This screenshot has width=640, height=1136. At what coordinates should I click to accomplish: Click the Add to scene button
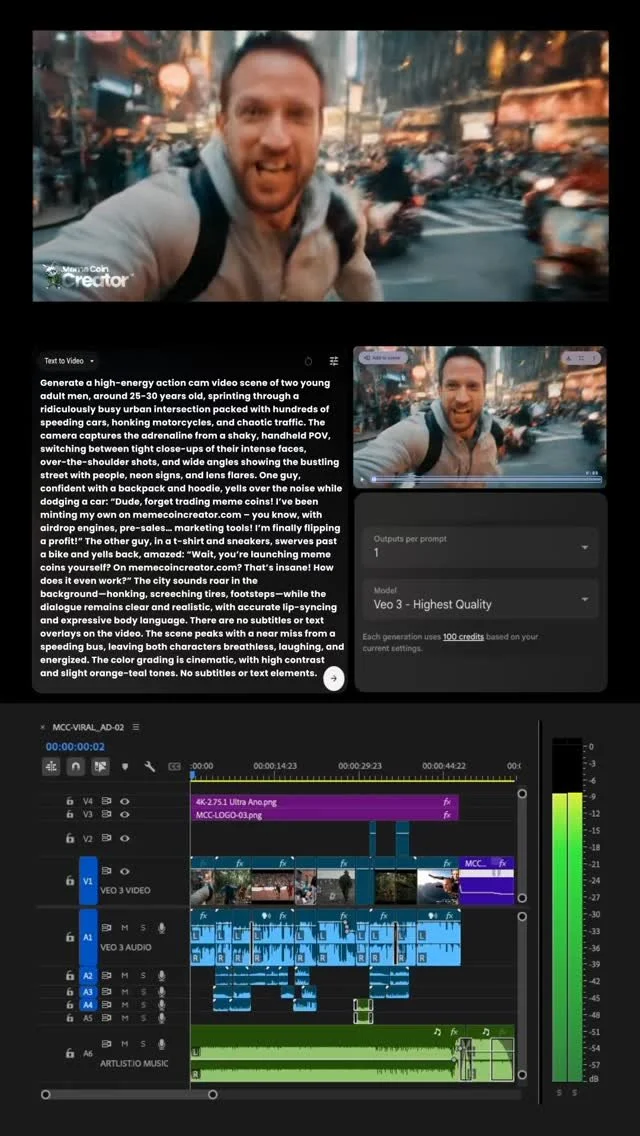pyautogui.click(x=383, y=358)
